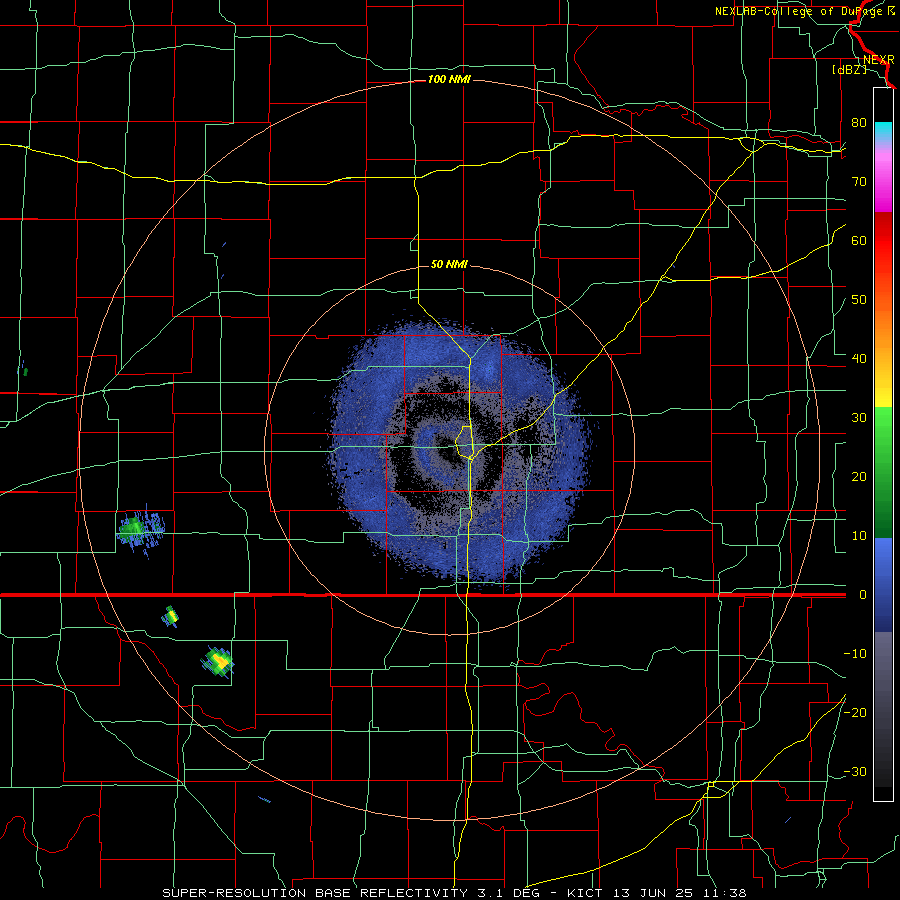Viewport: 900px width, 900px height.
Task: Click the 40 value on the color scale
Action: click(x=859, y=358)
